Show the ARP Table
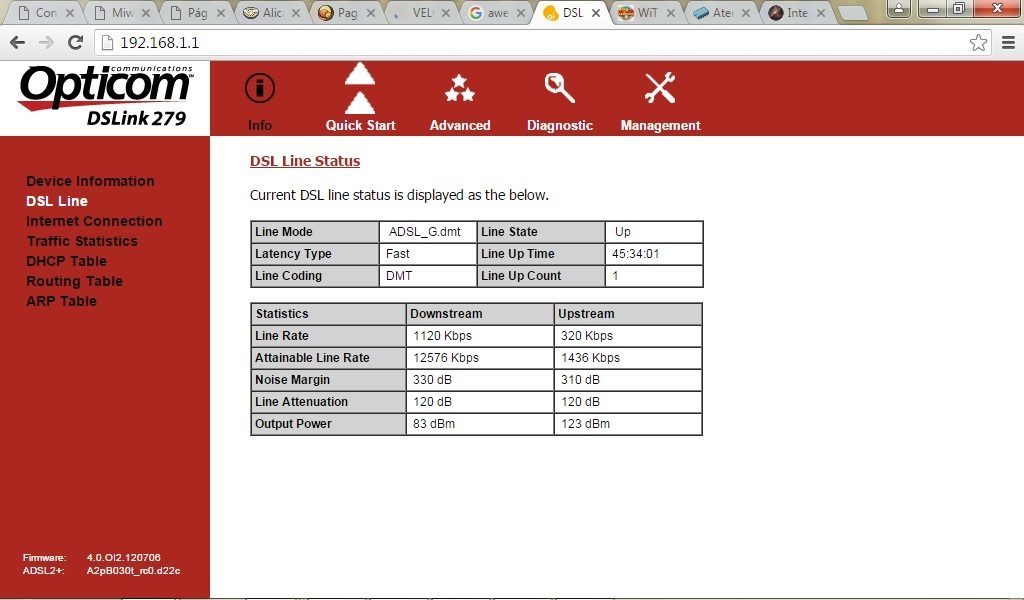The width and height of the screenshot is (1024, 600). (61, 301)
